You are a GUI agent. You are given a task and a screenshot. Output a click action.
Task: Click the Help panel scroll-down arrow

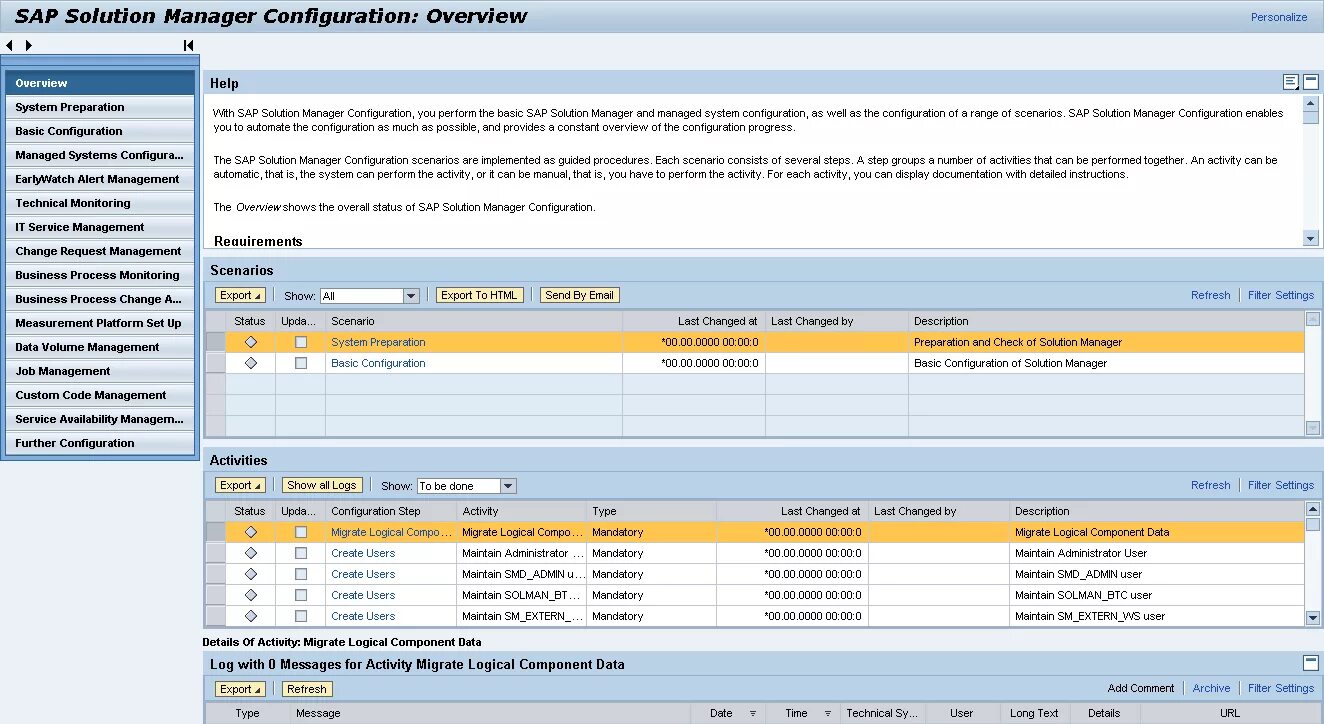point(1311,238)
